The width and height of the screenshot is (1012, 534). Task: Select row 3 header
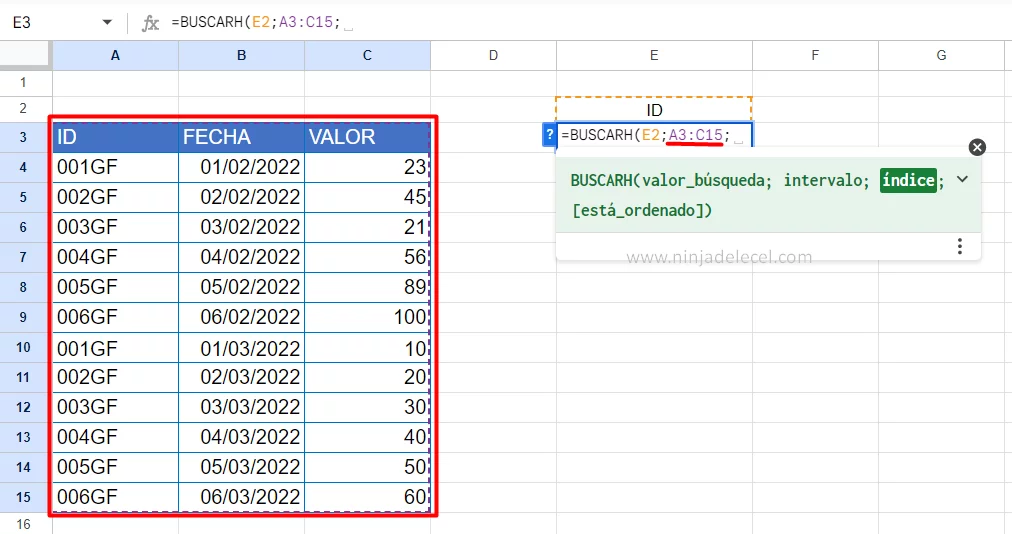[23, 137]
